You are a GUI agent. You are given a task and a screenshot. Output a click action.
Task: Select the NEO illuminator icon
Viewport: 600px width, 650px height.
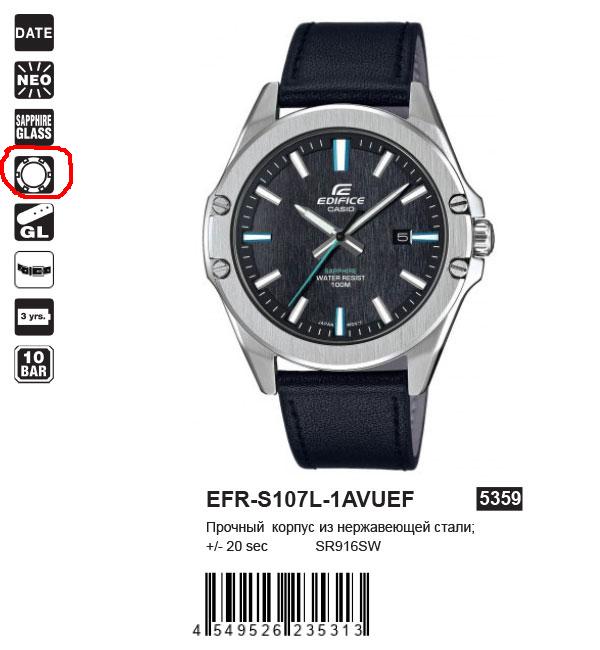pyautogui.click(x=34, y=80)
